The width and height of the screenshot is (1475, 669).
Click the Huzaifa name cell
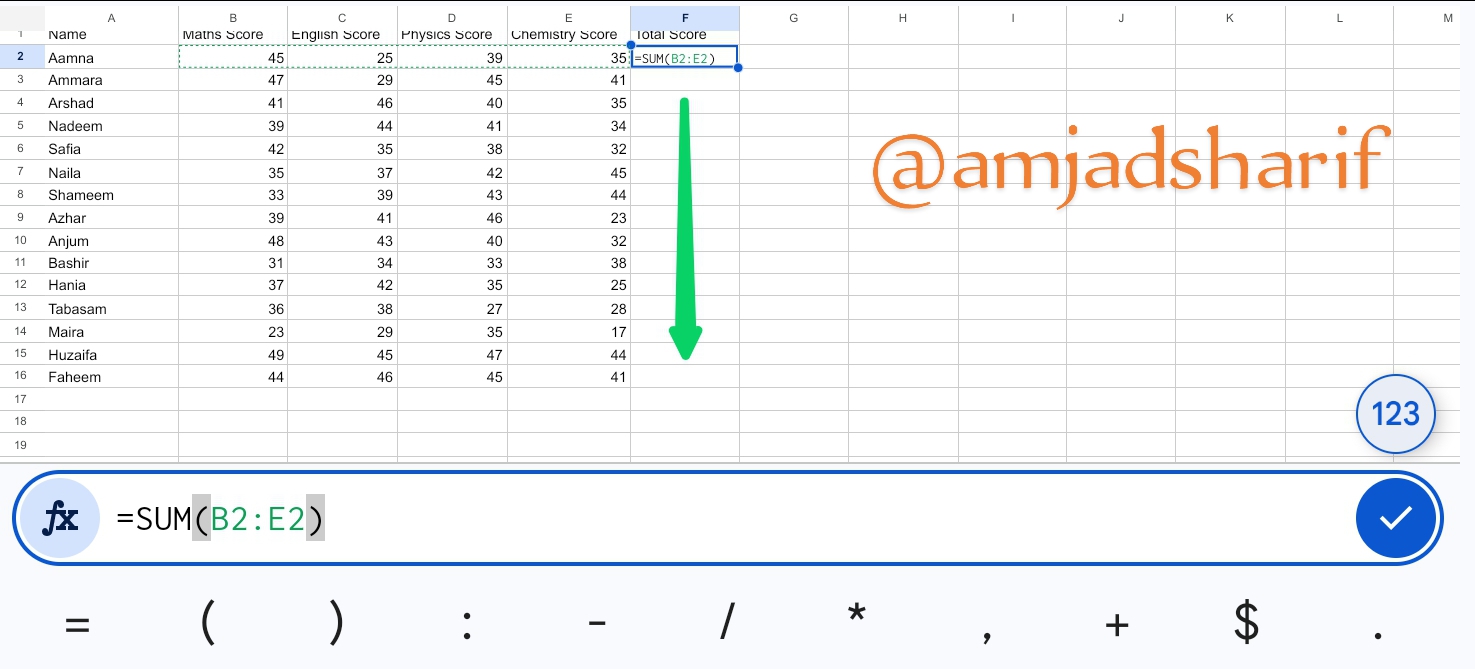tap(110, 355)
